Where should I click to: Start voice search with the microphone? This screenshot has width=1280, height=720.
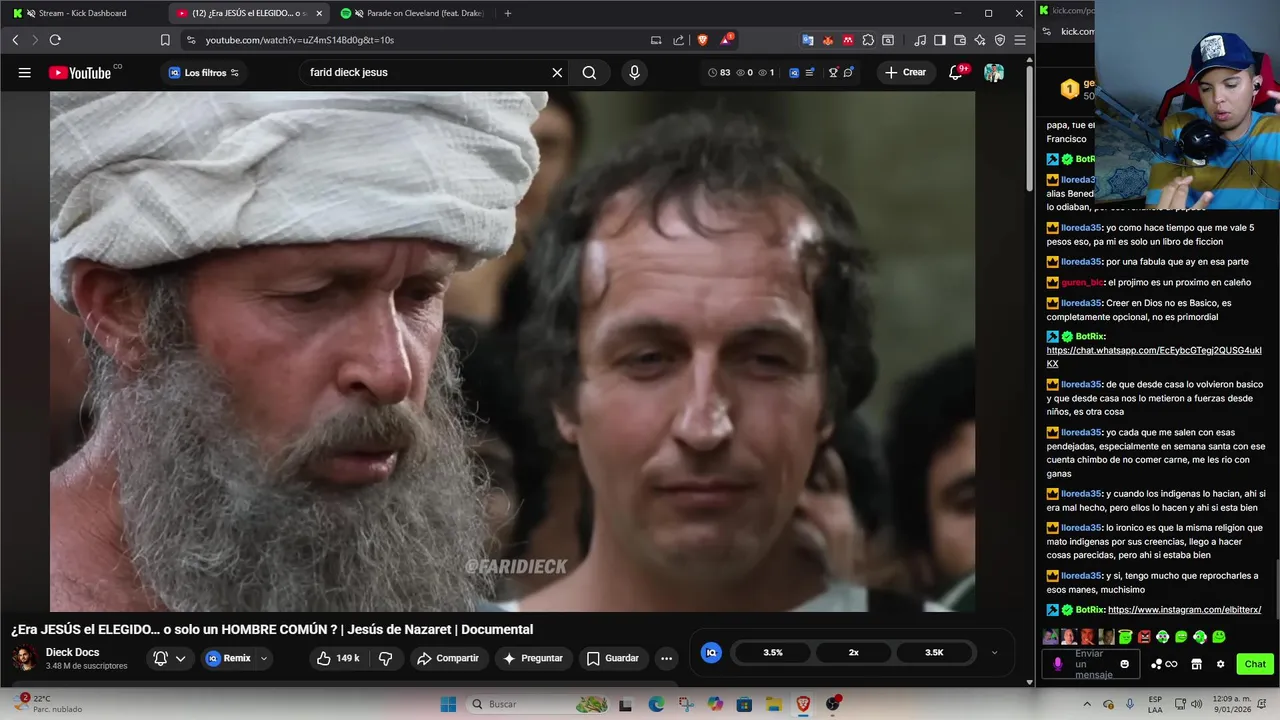[x=634, y=72]
